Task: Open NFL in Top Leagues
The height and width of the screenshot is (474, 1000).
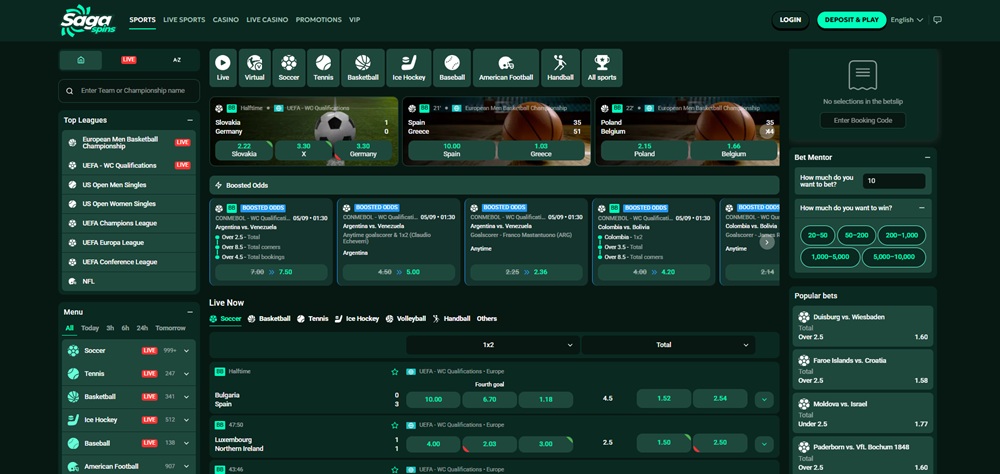Action: pyautogui.click(x=129, y=281)
